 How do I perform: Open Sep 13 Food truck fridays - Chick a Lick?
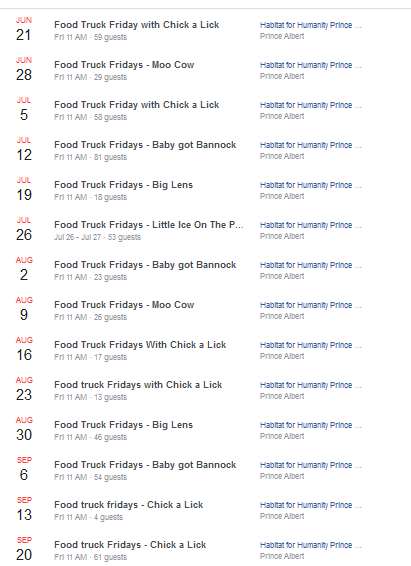pos(128,505)
